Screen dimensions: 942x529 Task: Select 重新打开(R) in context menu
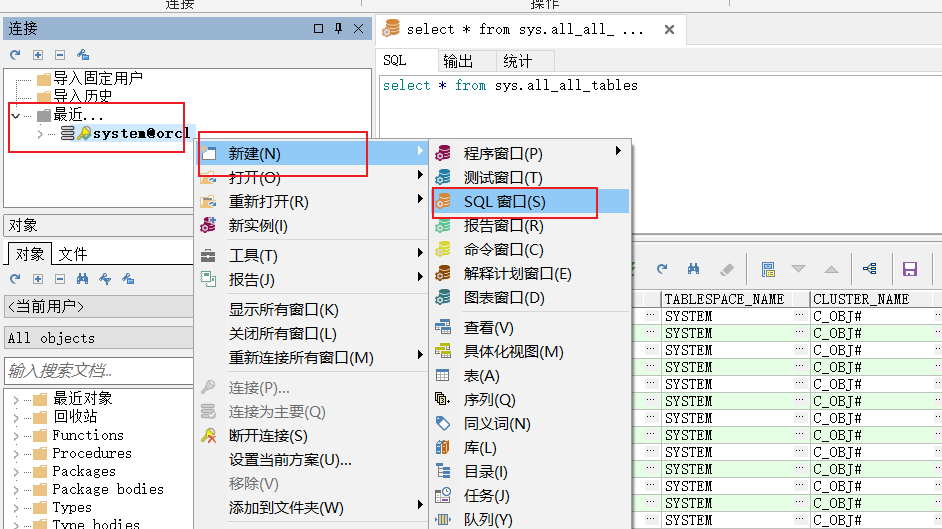pos(312,202)
